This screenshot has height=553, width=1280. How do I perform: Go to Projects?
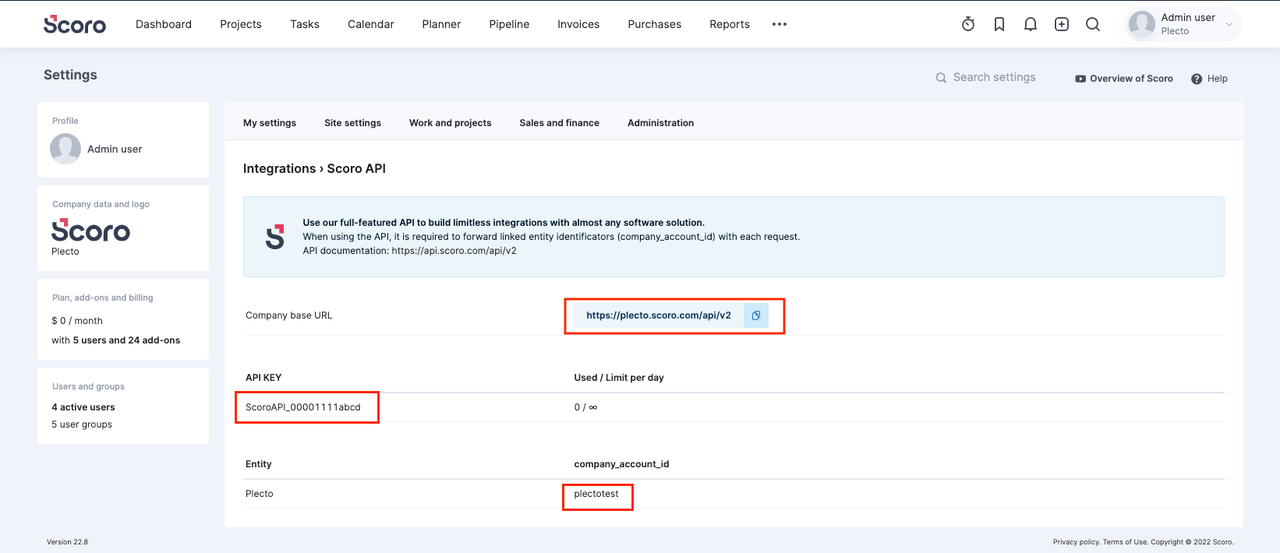240,24
